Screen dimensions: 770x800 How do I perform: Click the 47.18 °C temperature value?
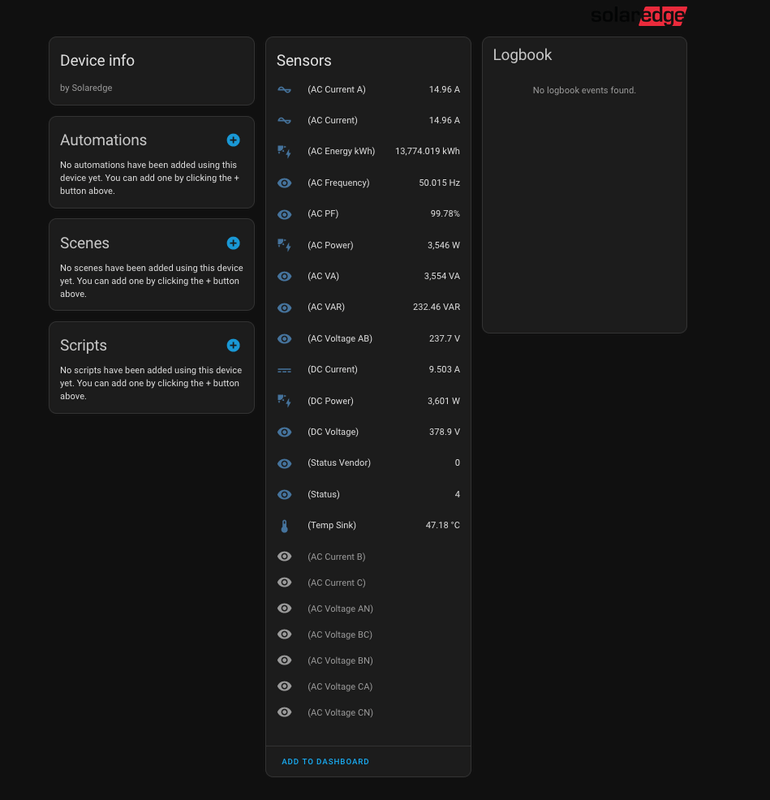443,525
